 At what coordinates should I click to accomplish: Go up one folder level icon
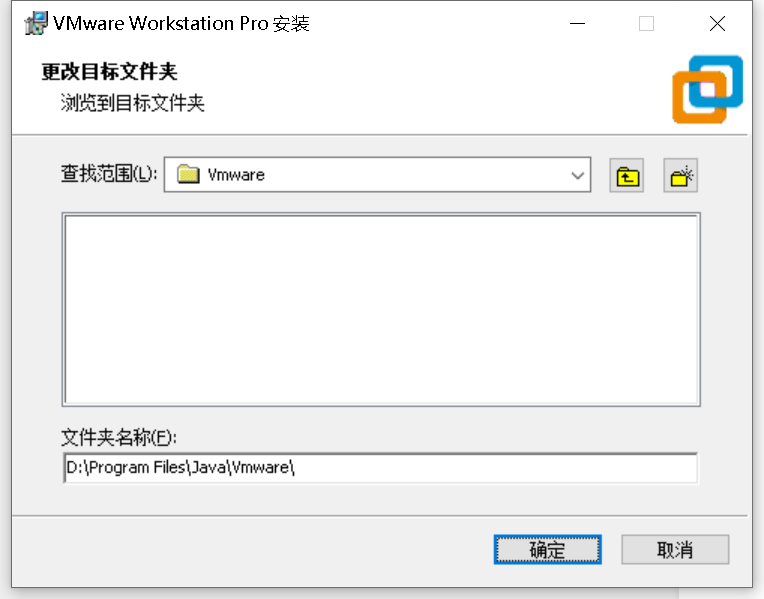(627, 175)
